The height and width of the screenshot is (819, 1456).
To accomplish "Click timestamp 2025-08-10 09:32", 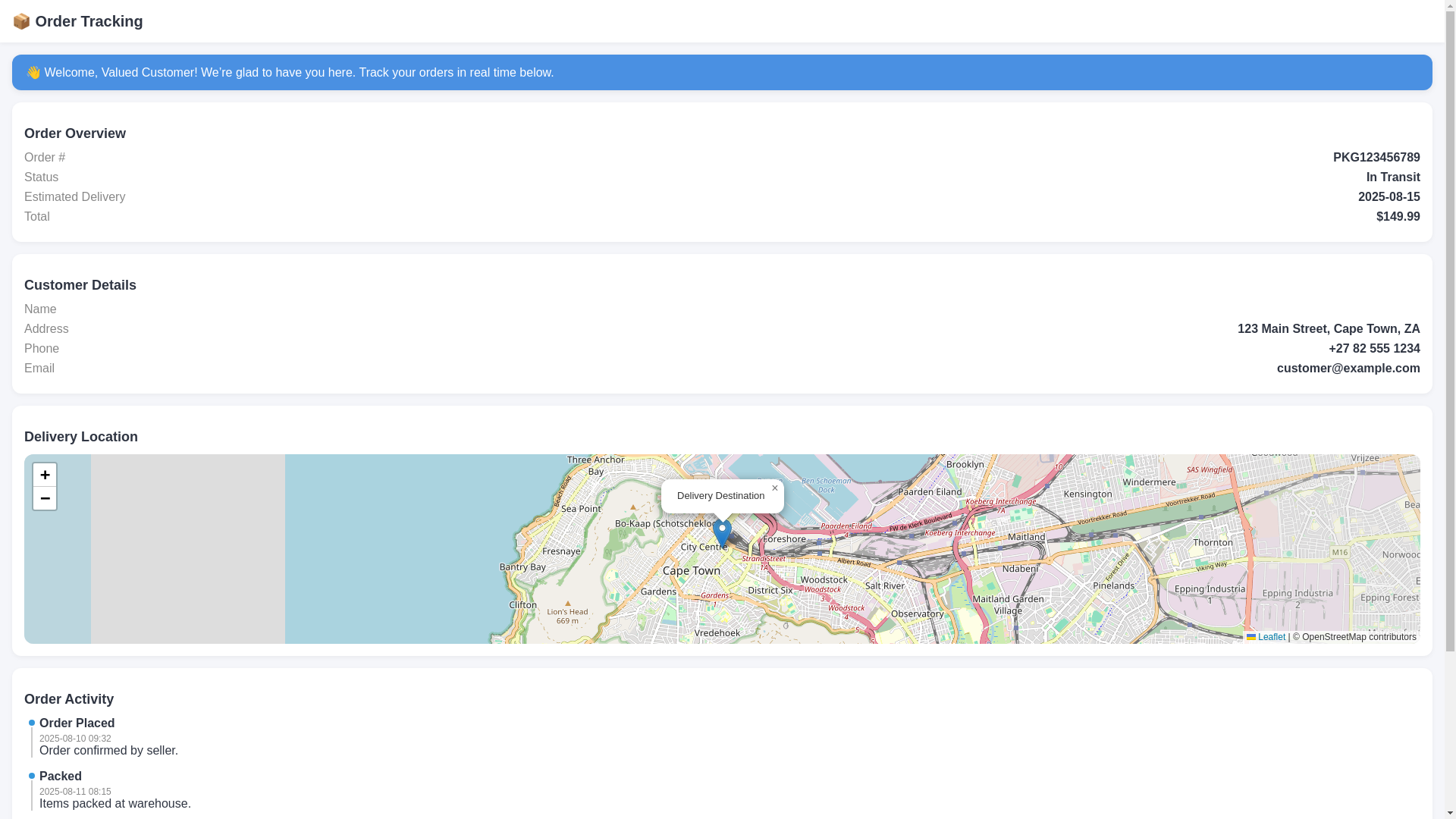I will [75, 739].
